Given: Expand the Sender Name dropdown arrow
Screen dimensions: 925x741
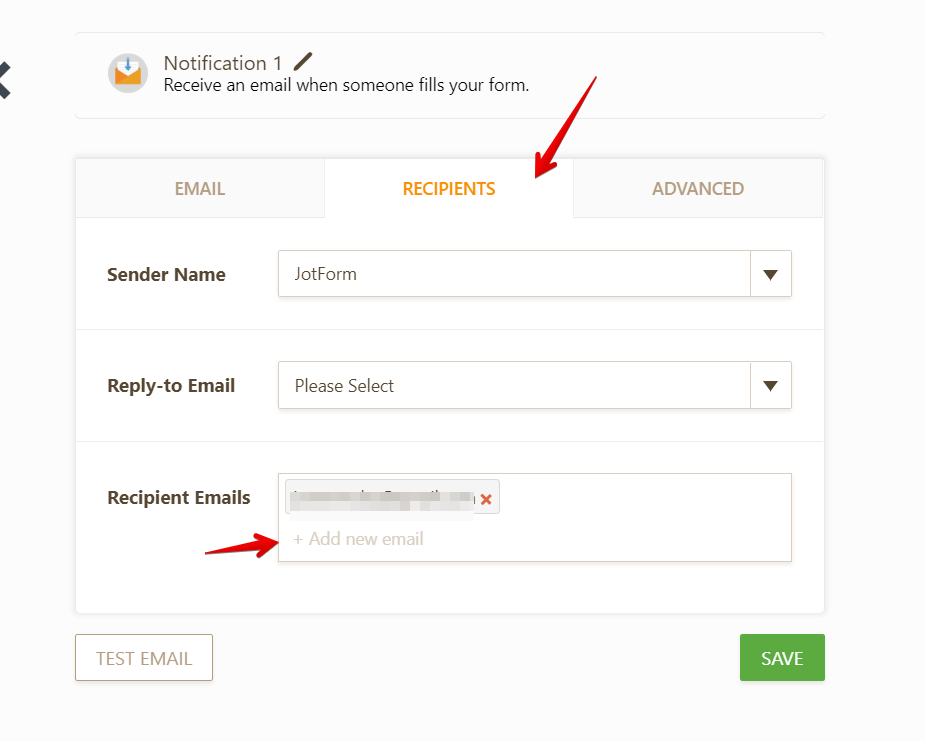Looking at the screenshot, I should click(x=770, y=274).
